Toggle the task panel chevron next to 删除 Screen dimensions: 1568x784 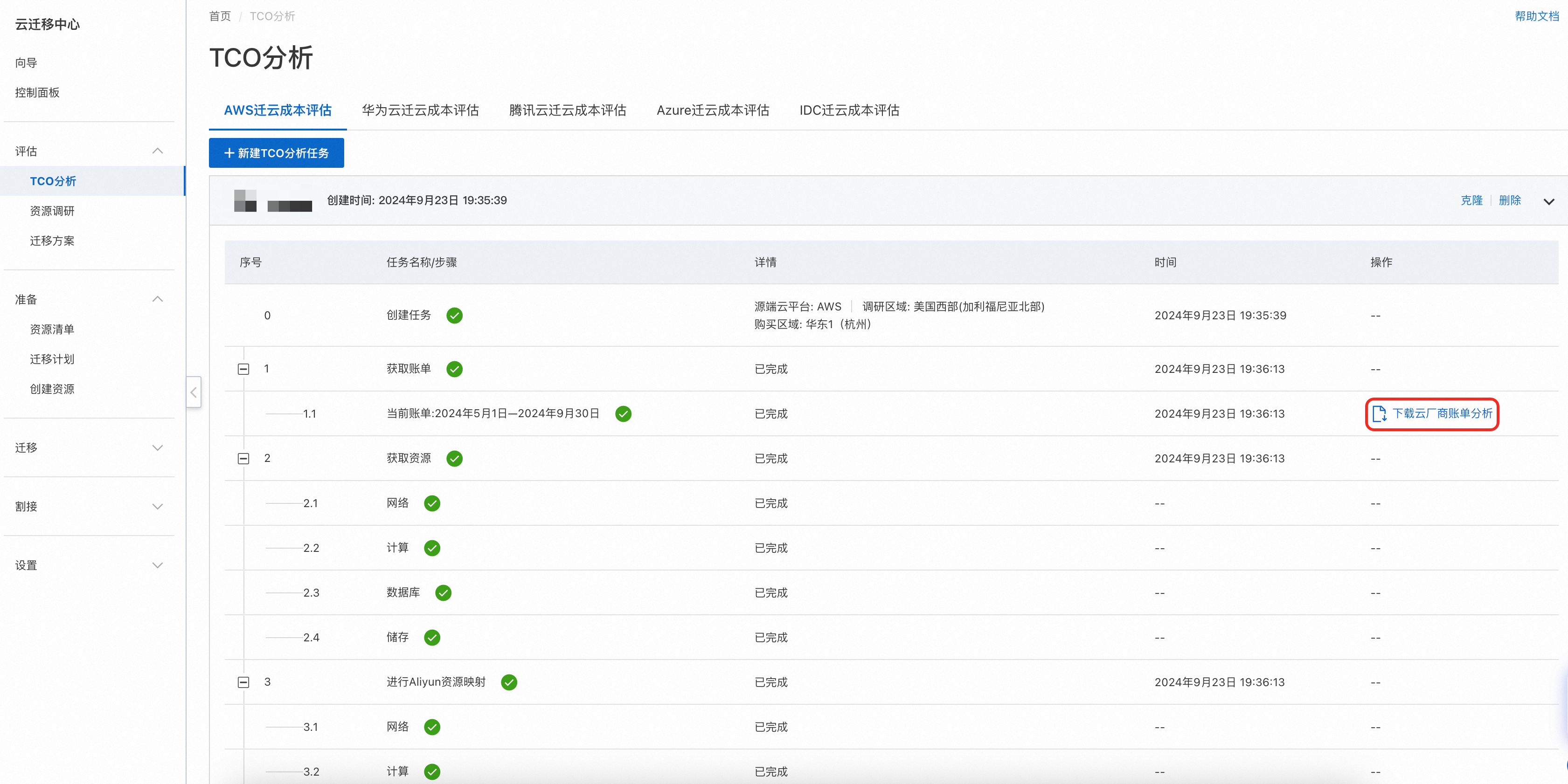coord(1549,201)
